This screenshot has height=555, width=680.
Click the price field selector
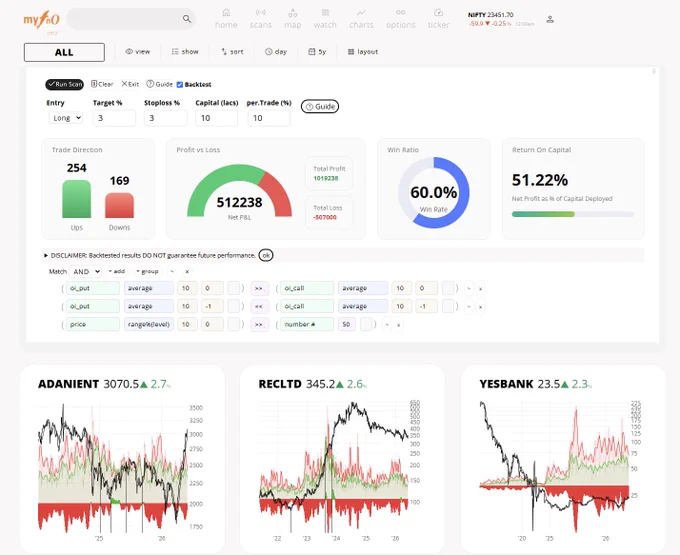pos(93,324)
